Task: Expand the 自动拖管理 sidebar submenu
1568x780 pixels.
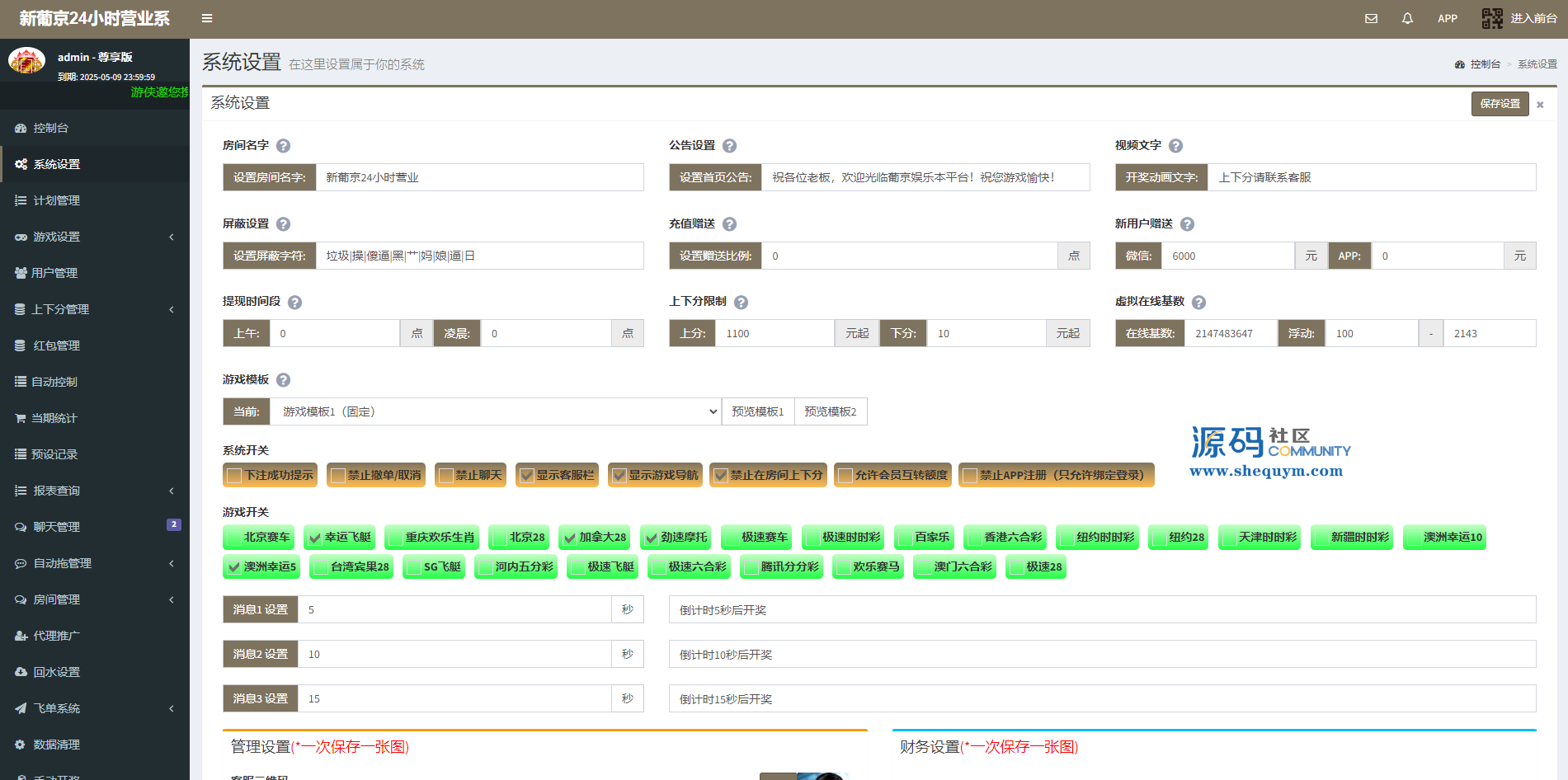Action: tap(95, 563)
